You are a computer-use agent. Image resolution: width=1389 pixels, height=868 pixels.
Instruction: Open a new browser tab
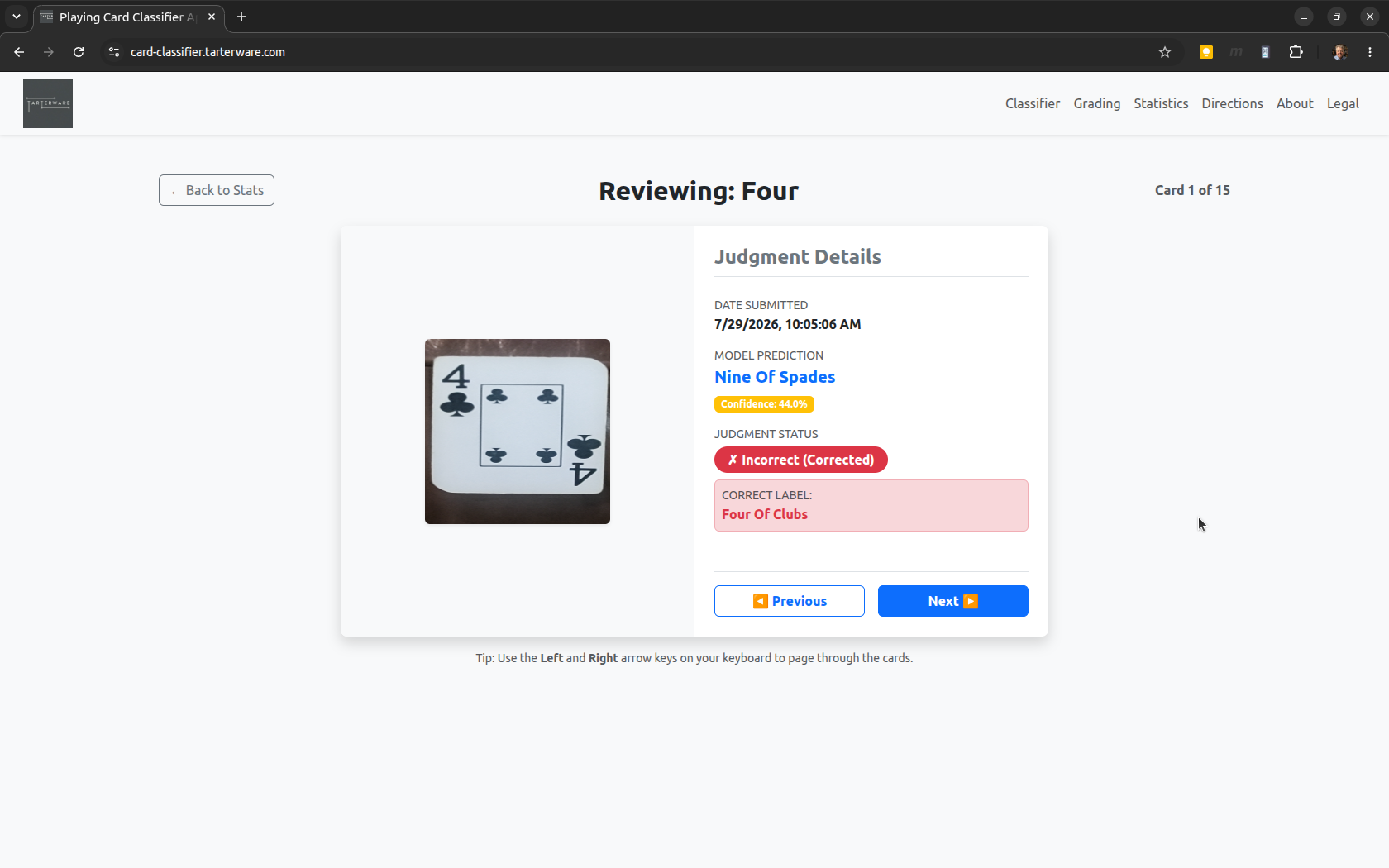(241, 17)
